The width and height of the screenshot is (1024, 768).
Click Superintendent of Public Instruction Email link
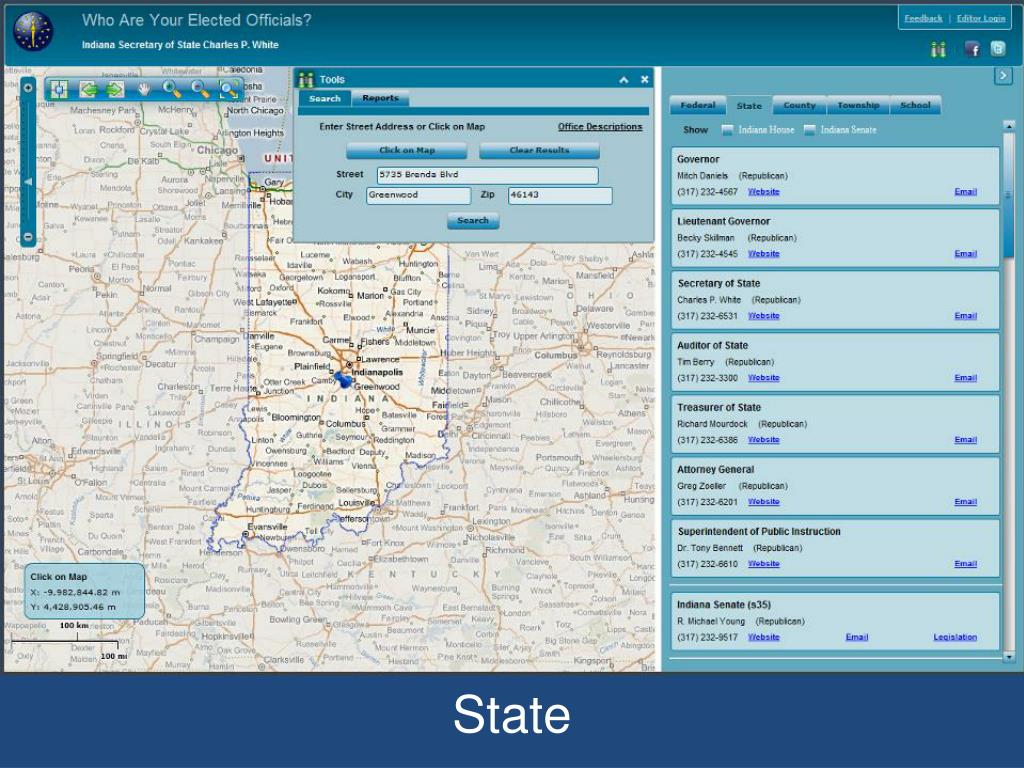tap(965, 564)
